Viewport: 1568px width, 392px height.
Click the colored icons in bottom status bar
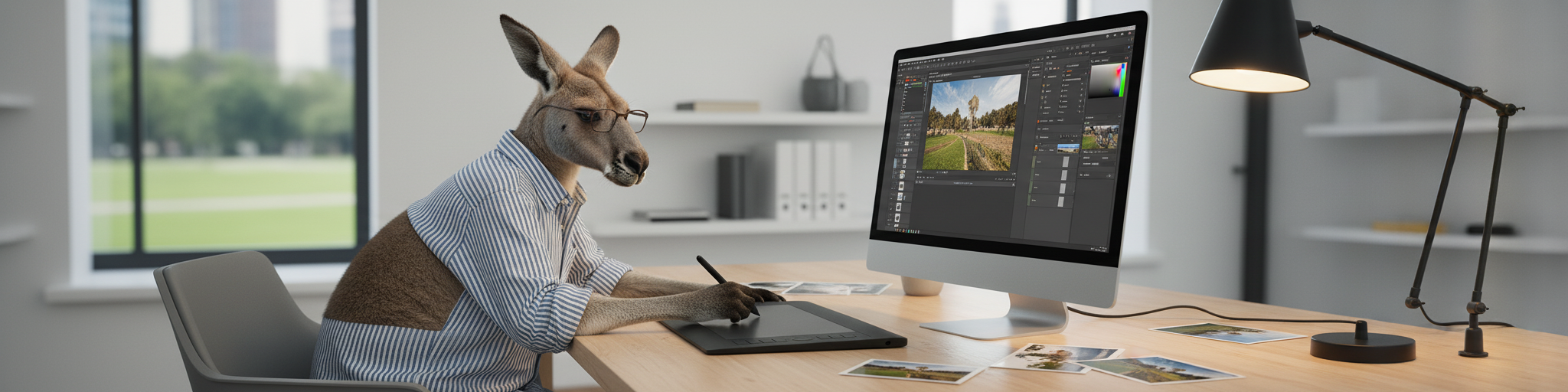pos(908,230)
